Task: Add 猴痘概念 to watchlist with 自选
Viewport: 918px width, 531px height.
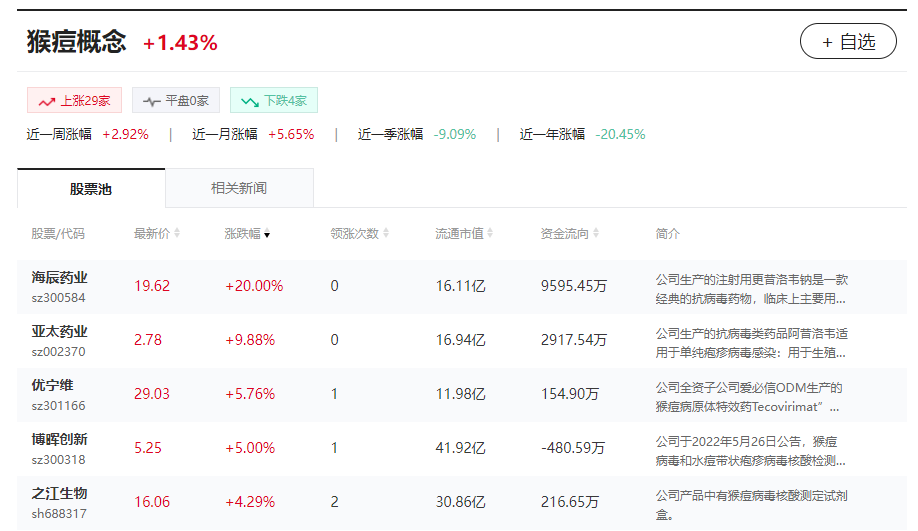Action: [848, 41]
